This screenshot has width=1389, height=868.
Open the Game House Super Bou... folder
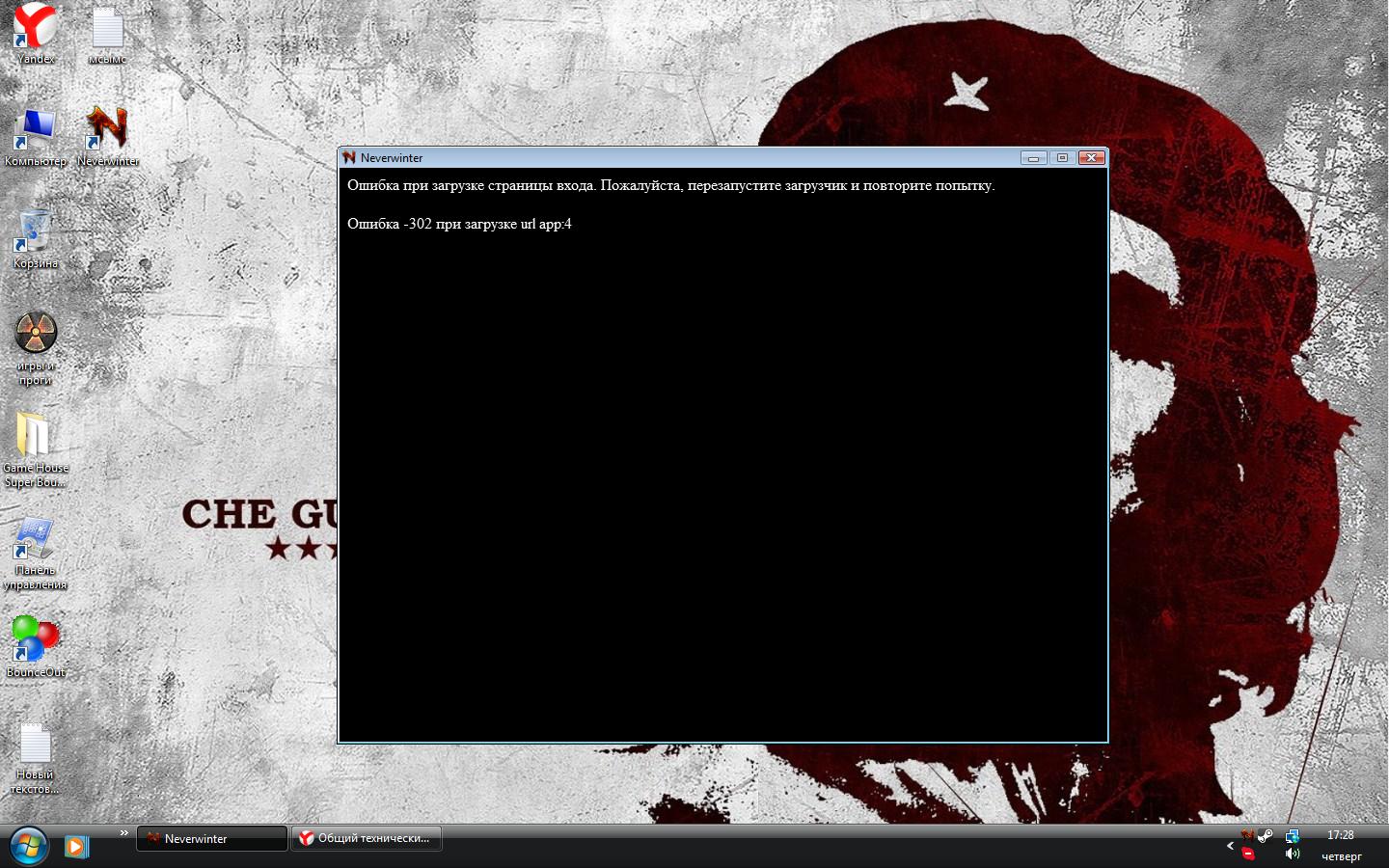(x=36, y=449)
